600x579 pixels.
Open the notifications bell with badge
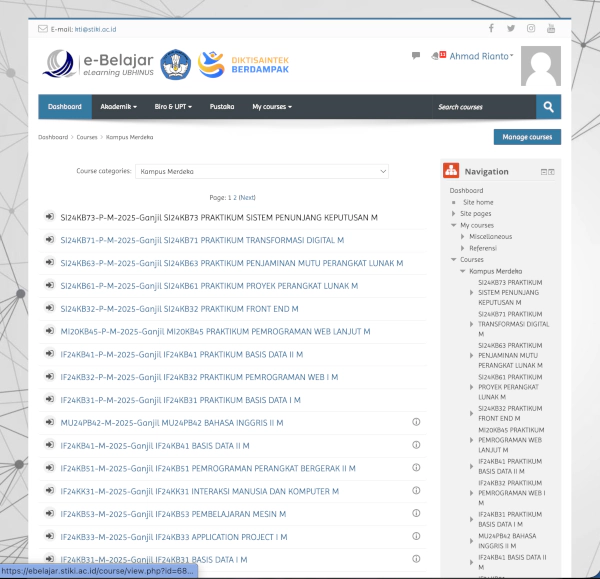point(439,55)
